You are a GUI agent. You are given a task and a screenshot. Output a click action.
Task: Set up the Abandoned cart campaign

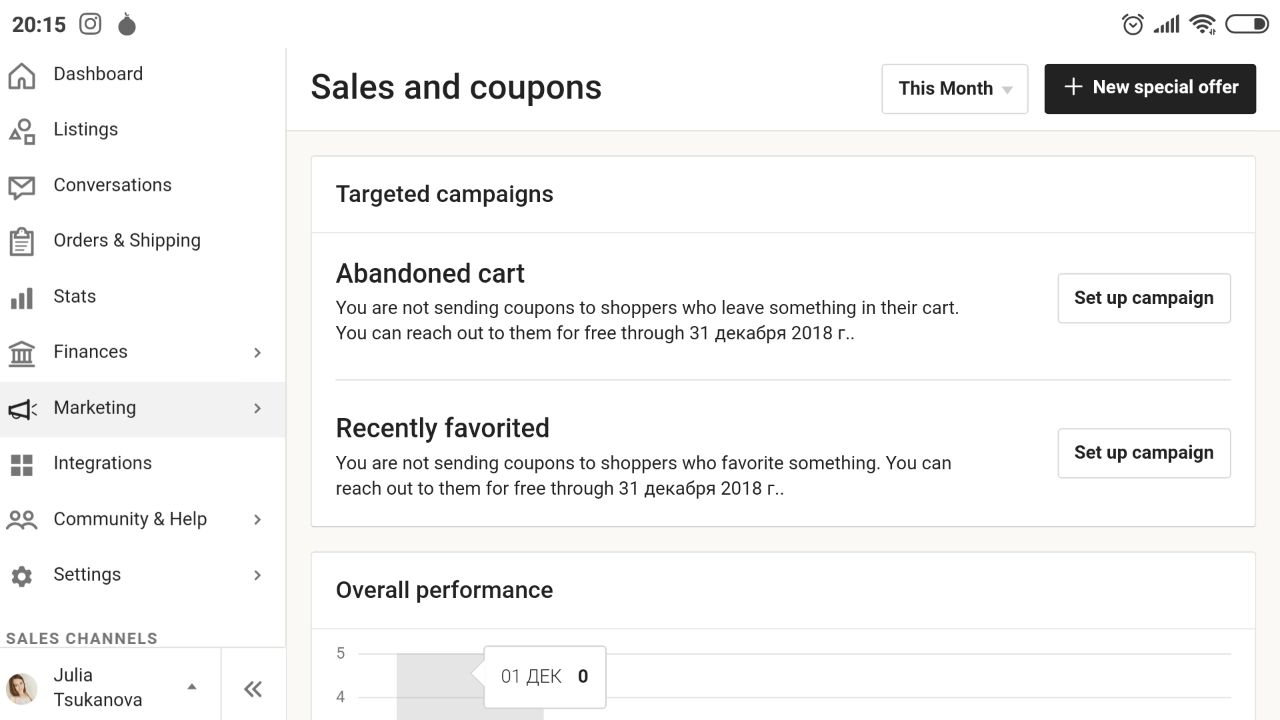point(1144,298)
